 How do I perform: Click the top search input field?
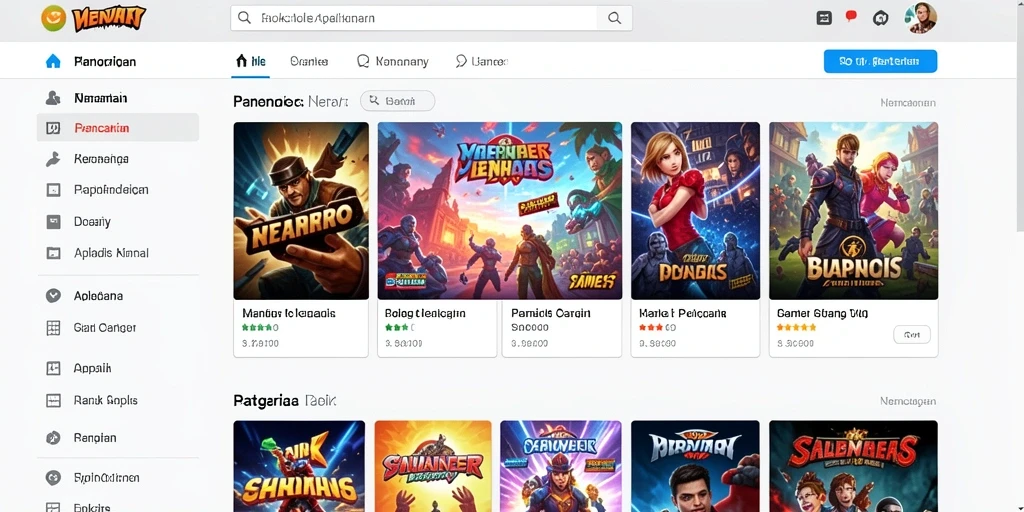(414, 18)
